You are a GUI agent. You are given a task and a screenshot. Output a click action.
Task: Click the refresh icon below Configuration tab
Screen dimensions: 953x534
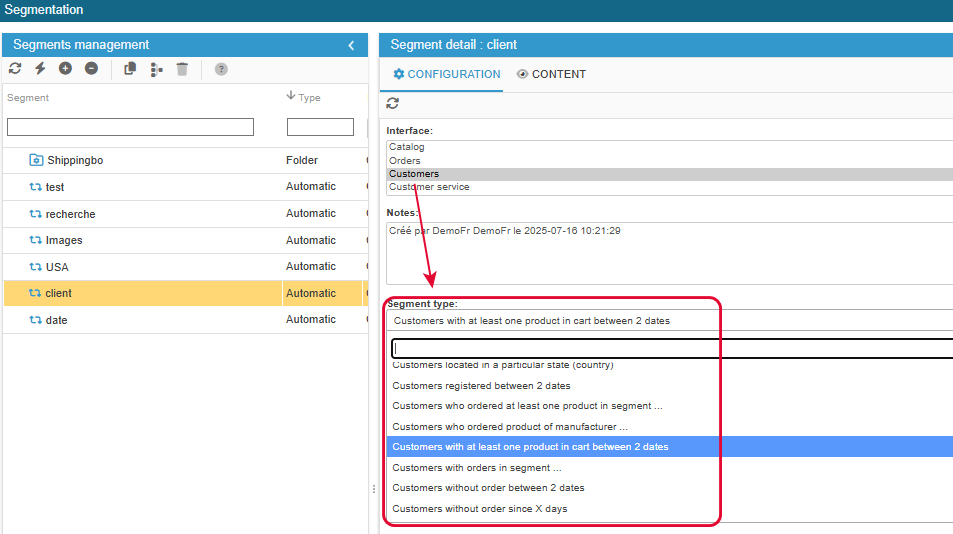[x=393, y=103]
